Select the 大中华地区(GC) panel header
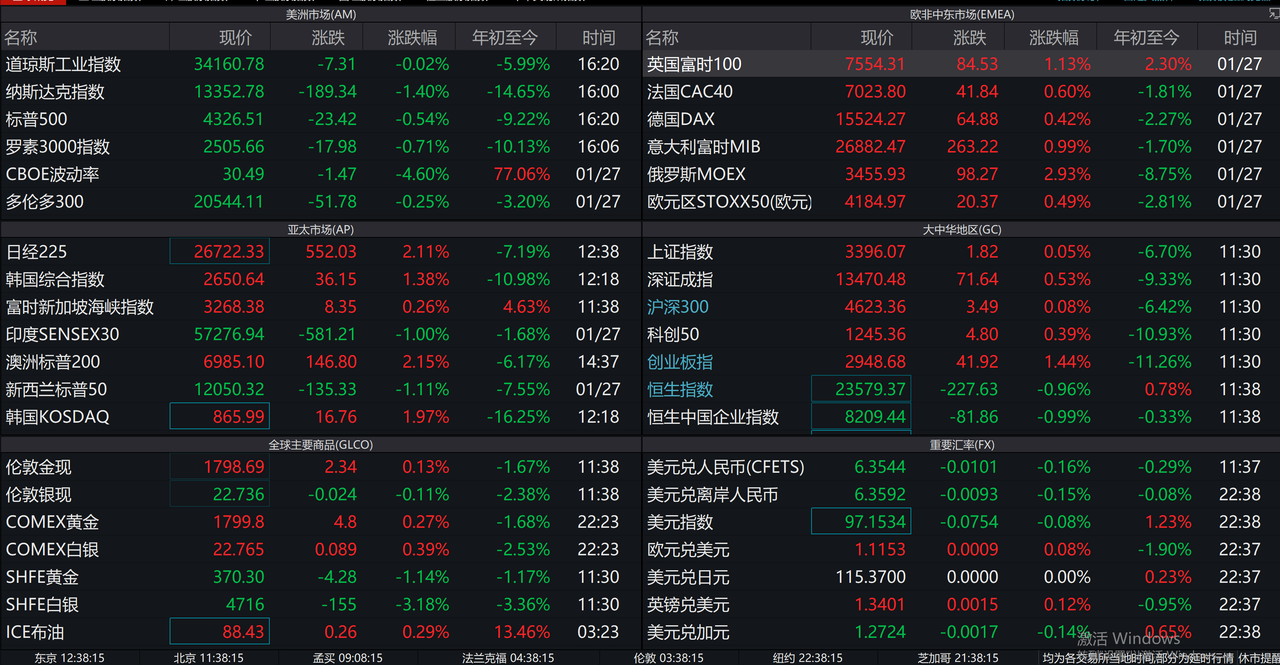This screenshot has height=665, width=1280. 961,229
